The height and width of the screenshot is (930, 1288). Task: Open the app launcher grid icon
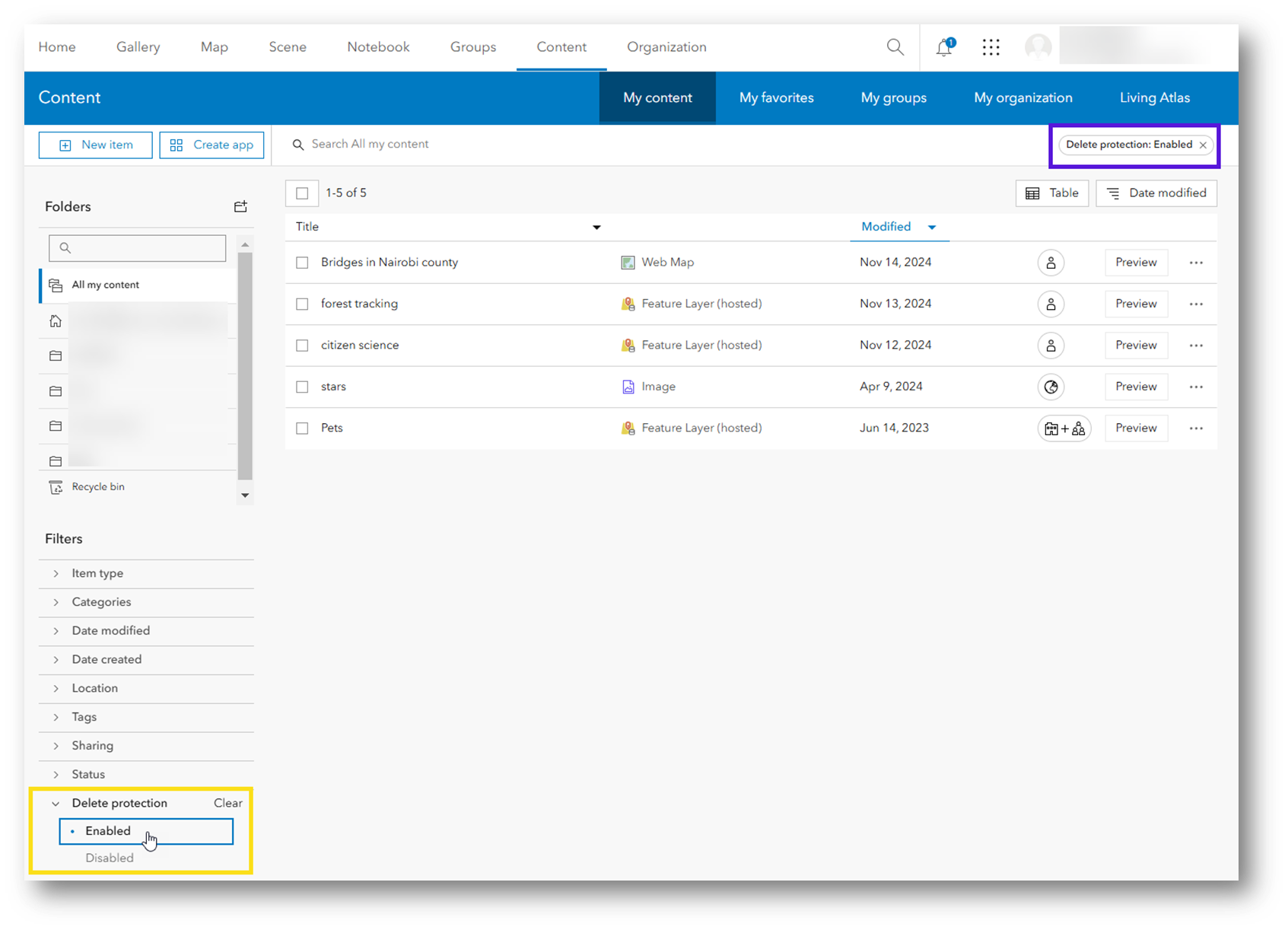991,46
